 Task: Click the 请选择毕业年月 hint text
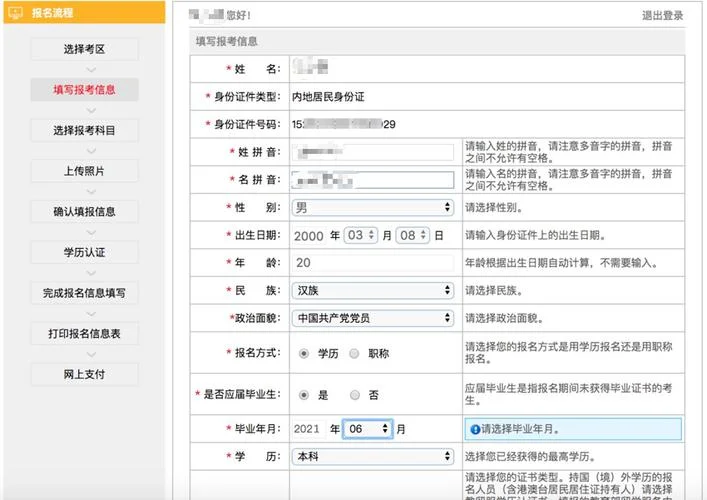(x=520, y=429)
